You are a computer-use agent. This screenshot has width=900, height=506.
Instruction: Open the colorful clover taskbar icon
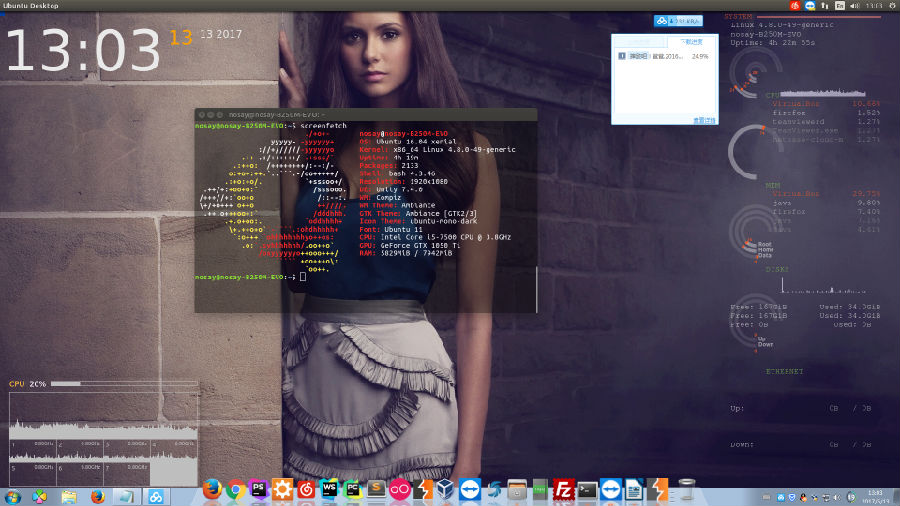click(x=40, y=497)
